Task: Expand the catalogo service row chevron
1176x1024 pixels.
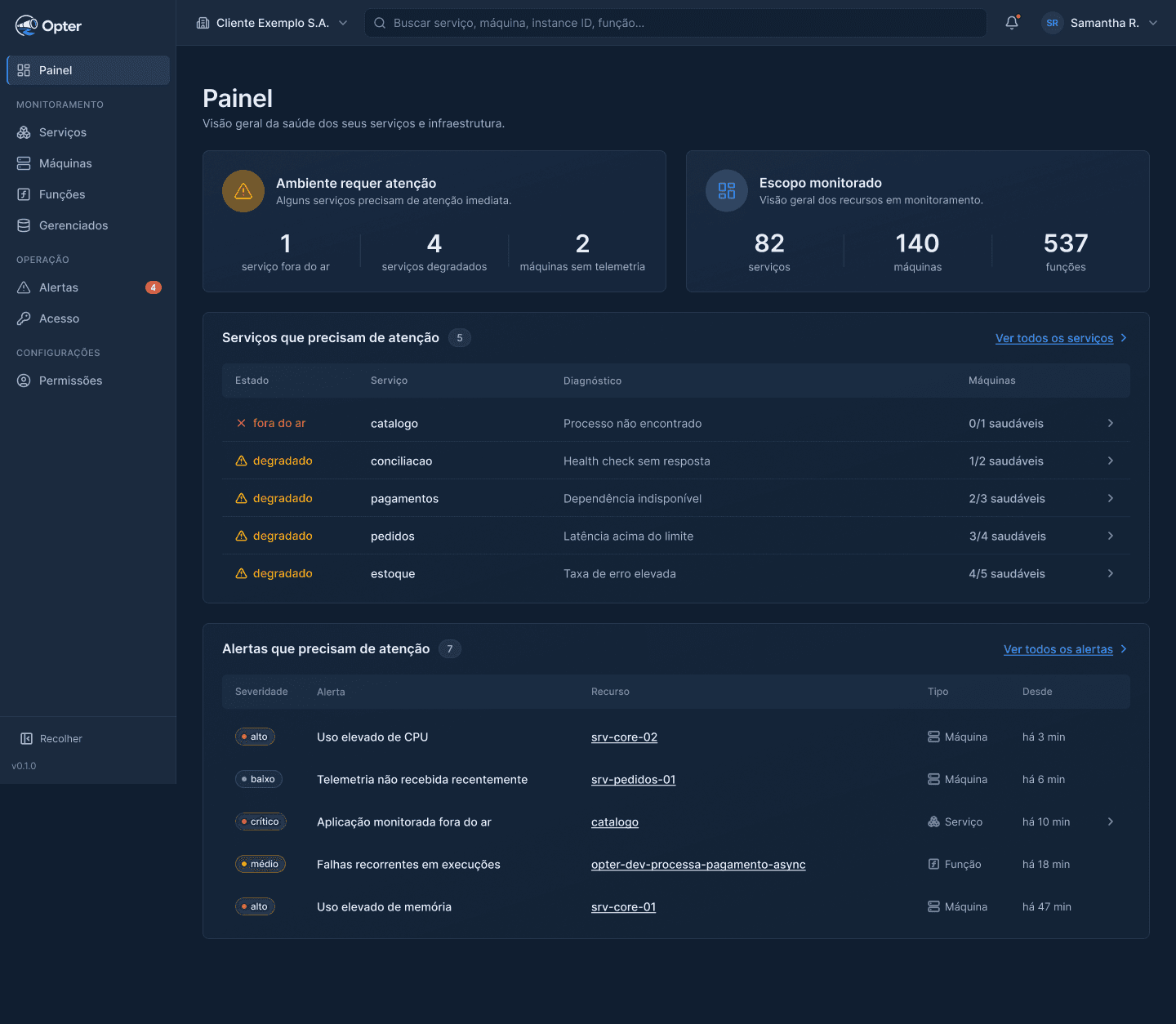Action: pos(1111,423)
